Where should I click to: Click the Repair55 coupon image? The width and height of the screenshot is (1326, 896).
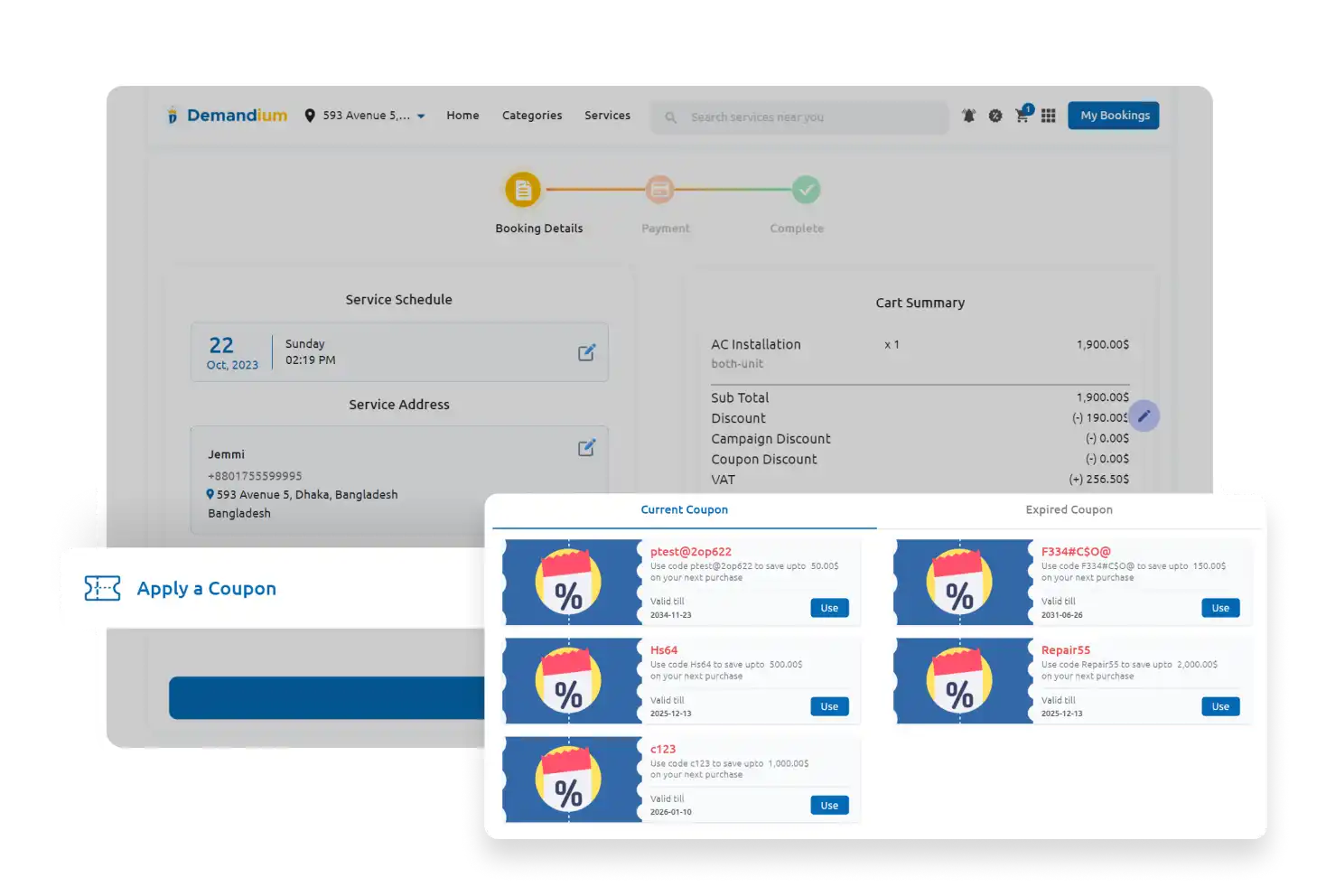point(964,681)
